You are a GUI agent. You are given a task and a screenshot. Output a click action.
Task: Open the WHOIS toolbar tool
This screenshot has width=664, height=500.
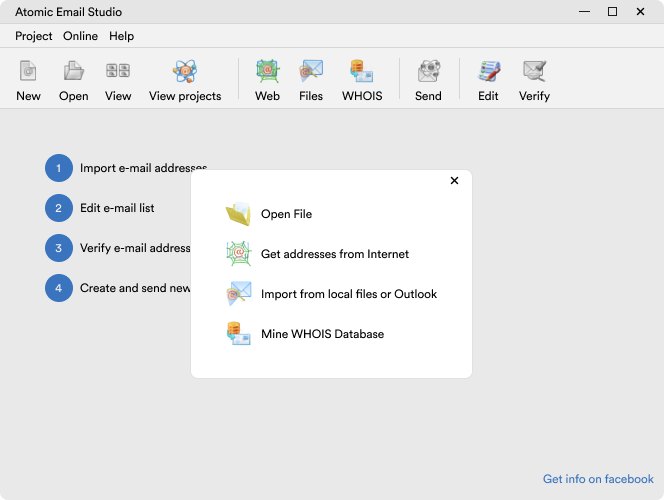point(362,72)
